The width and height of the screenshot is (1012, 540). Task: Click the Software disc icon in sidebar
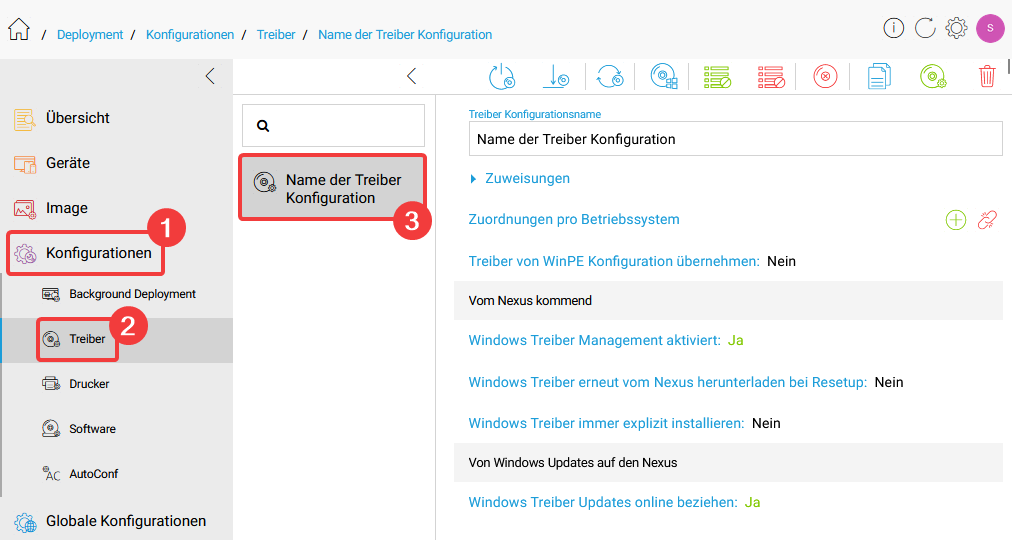pos(51,428)
